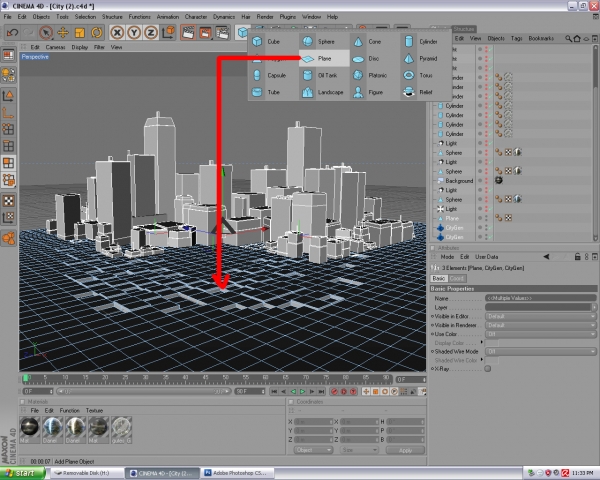Click the record keyframe button
Screen dimensions: 600x480
(x=334, y=392)
